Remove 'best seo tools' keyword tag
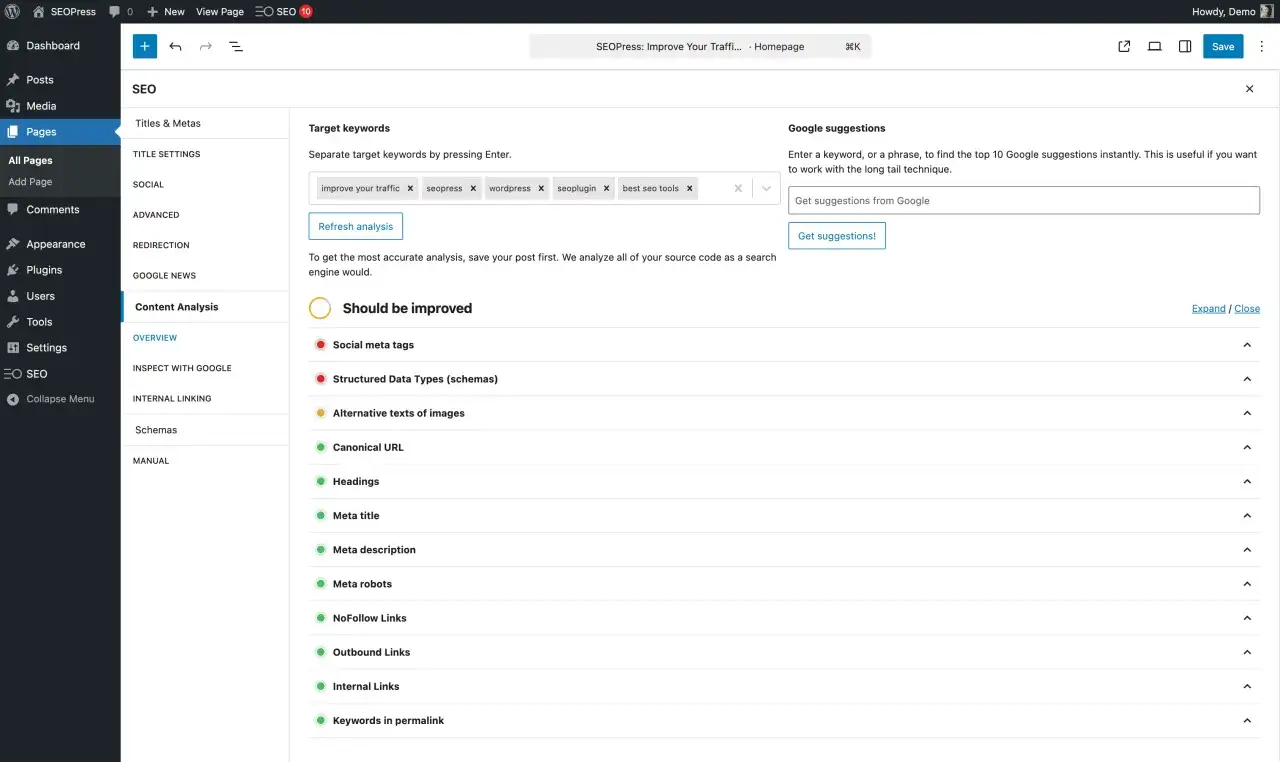The image size is (1280, 762). (689, 188)
